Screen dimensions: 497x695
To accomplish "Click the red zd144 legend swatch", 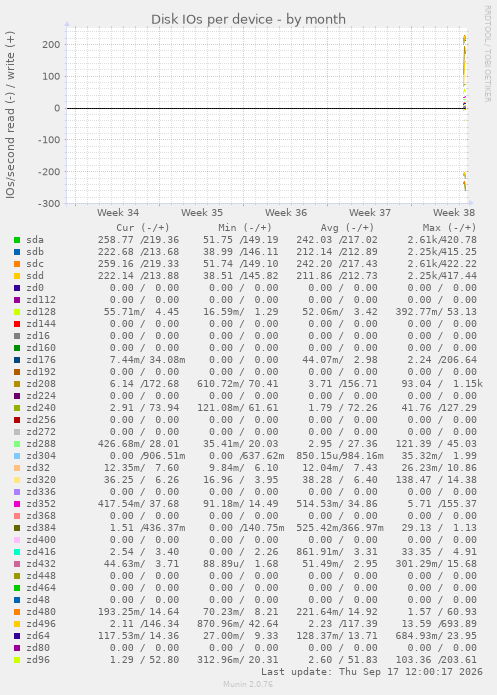I will (x=17, y=324).
